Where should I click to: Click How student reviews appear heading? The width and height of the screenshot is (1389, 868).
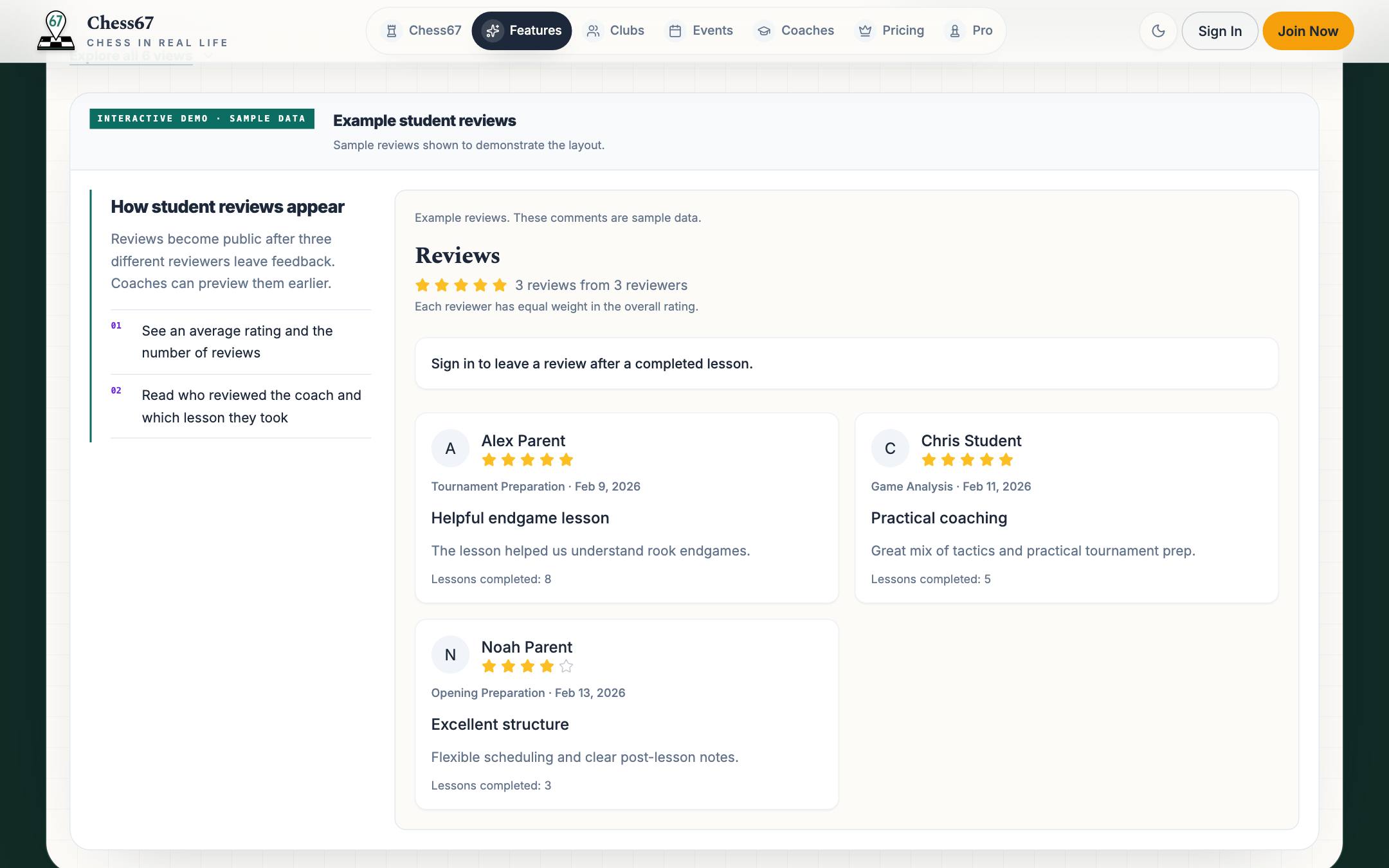coord(228,206)
